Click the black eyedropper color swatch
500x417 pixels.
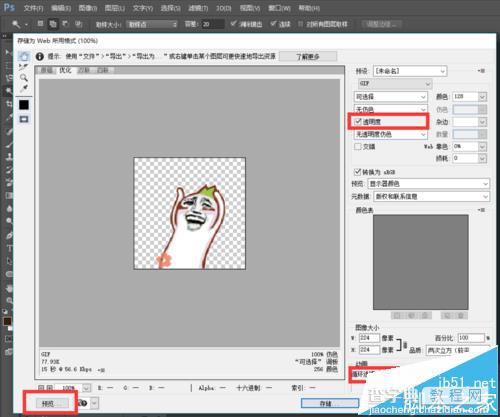24,105
